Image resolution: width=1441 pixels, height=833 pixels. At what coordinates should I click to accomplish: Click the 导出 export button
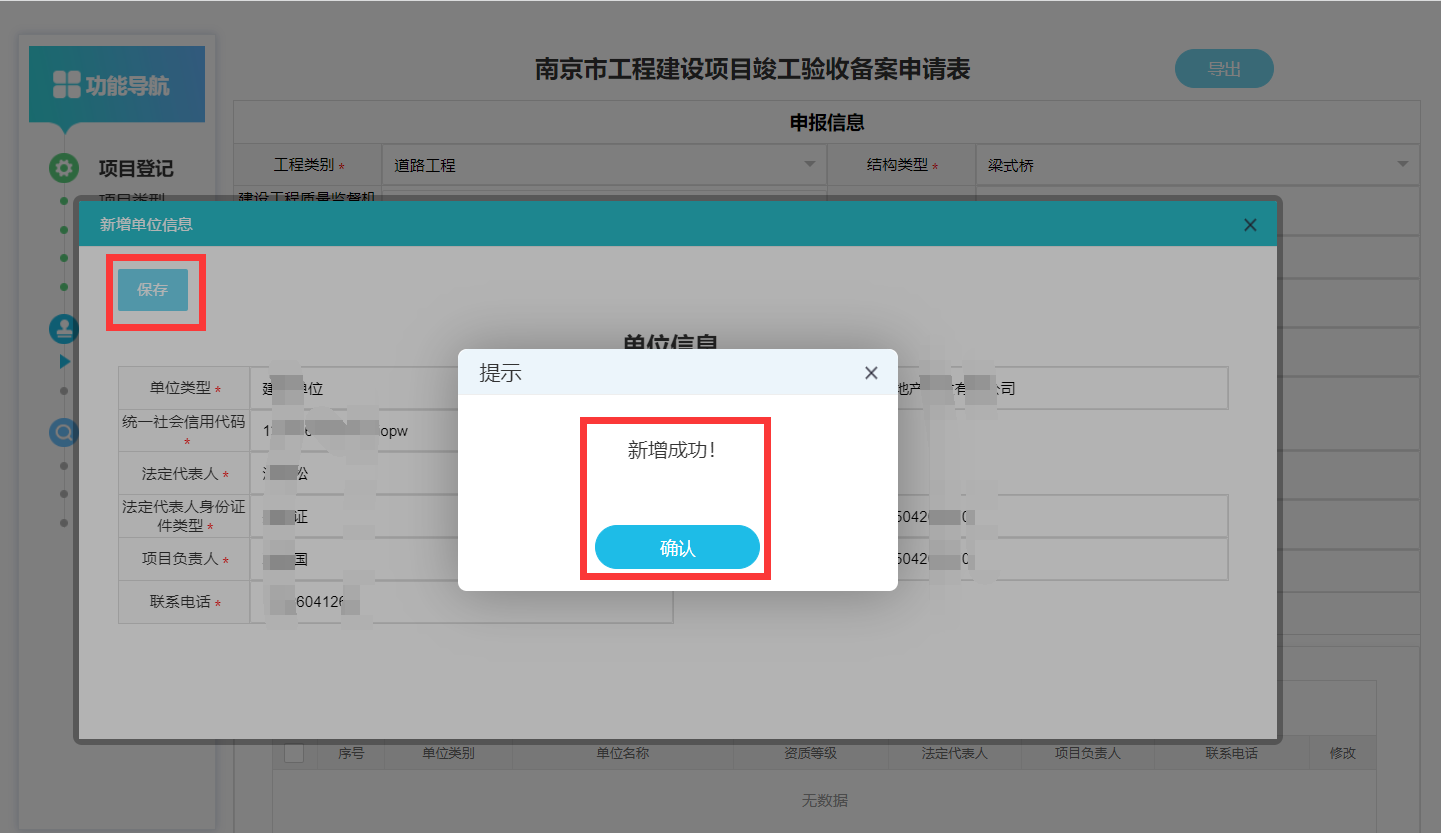click(1223, 69)
